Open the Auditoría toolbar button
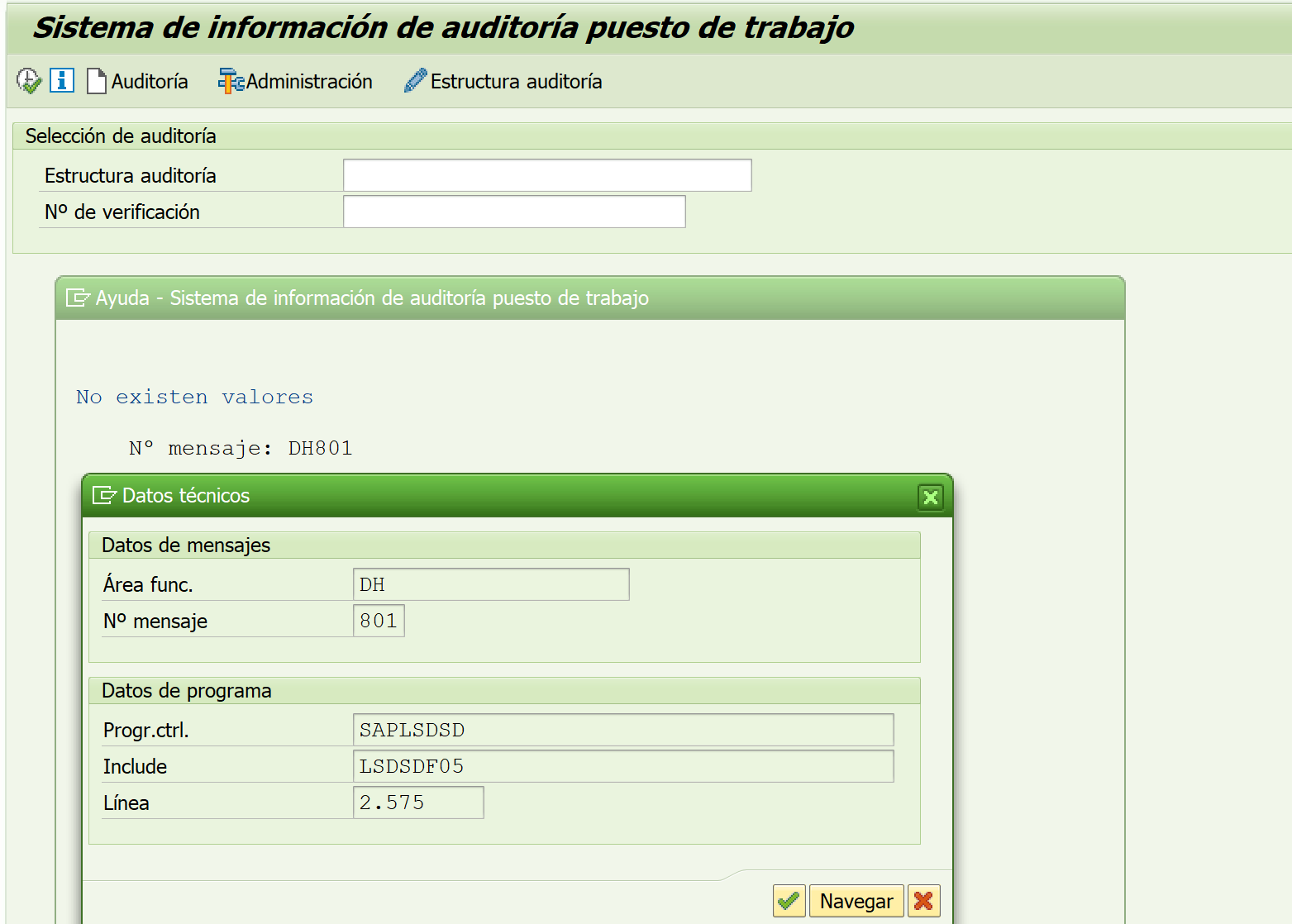This screenshot has width=1292, height=924. point(137,81)
